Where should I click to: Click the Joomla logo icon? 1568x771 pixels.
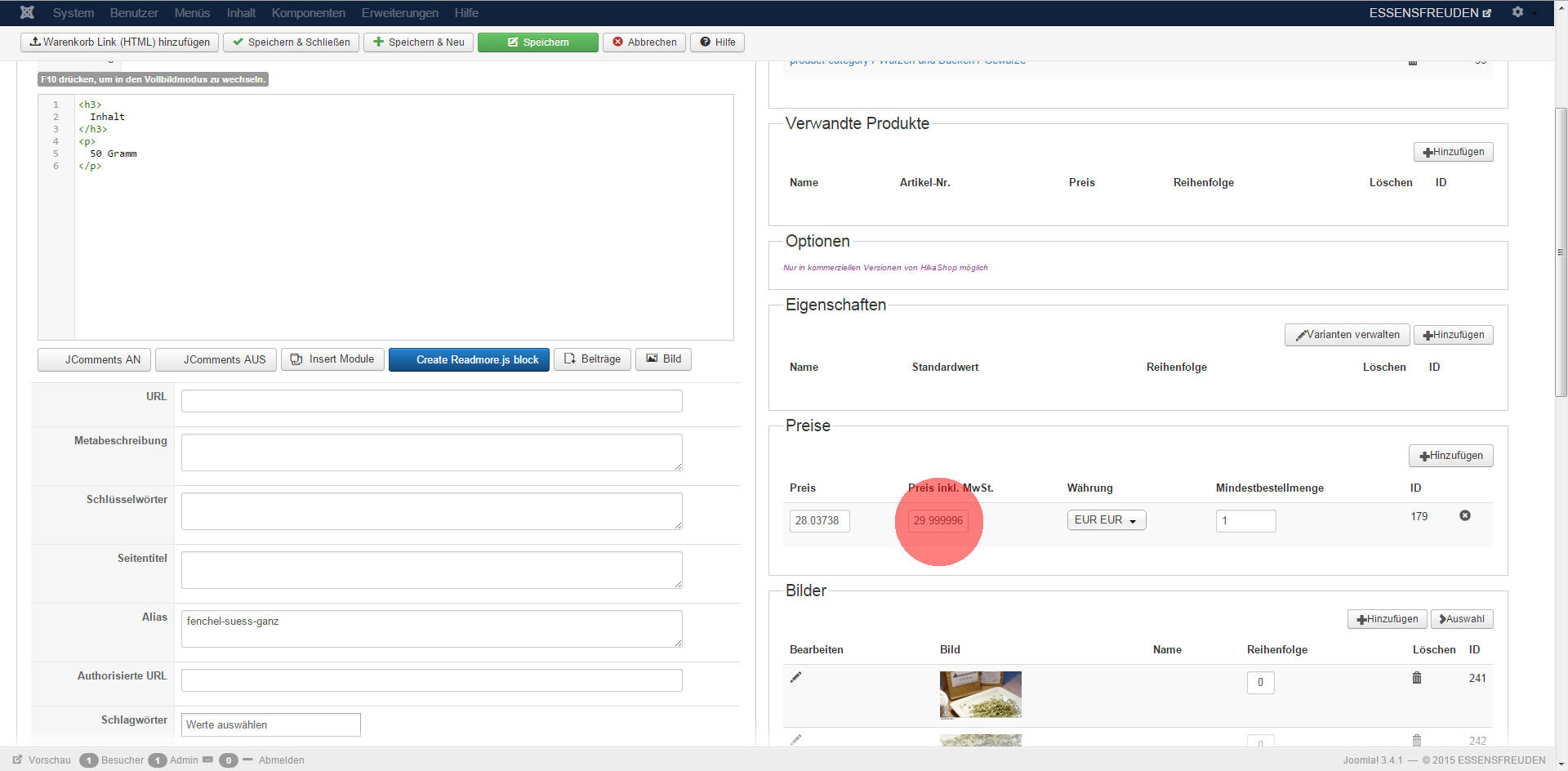(27, 12)
